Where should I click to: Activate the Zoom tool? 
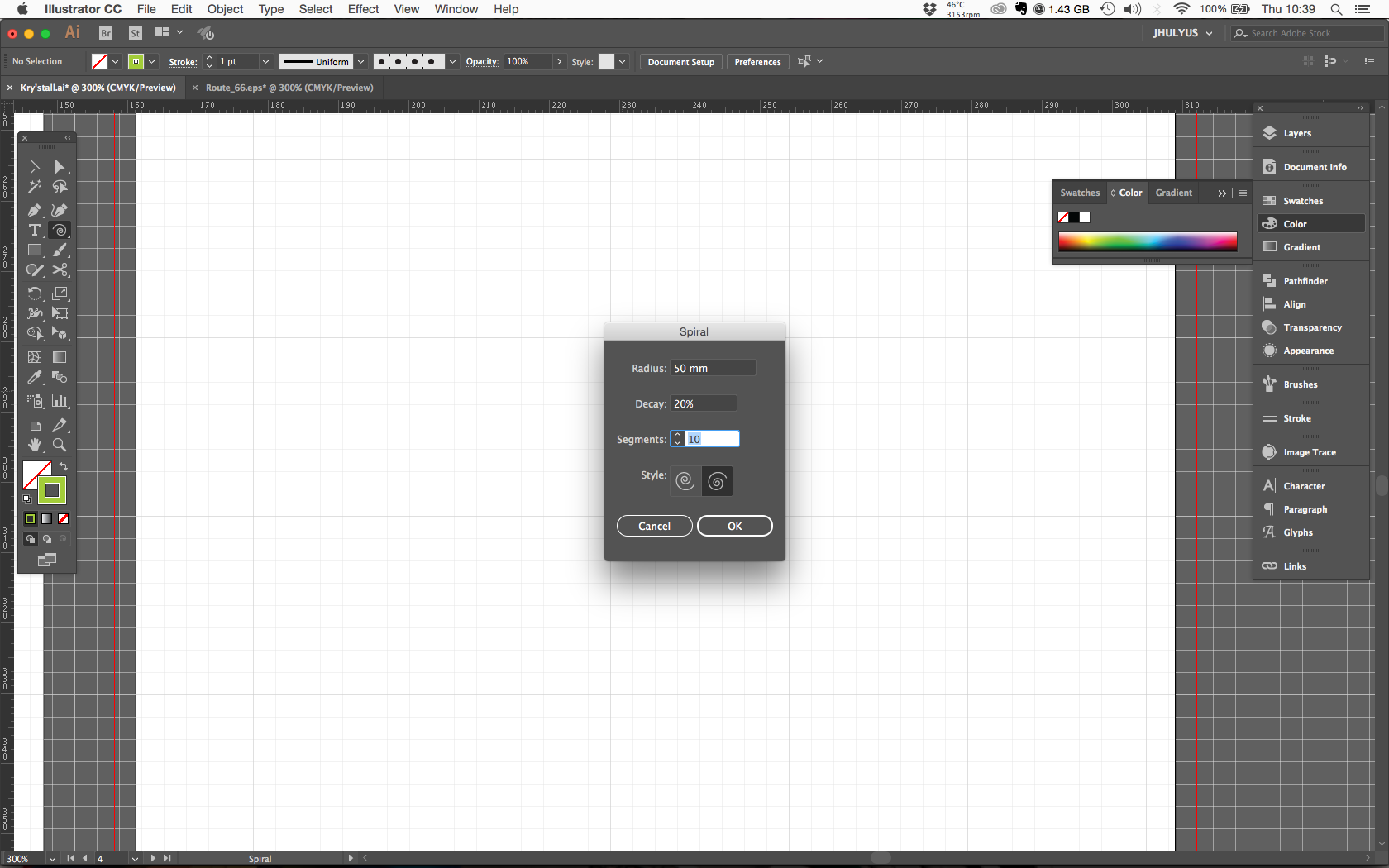coord(60,445)
